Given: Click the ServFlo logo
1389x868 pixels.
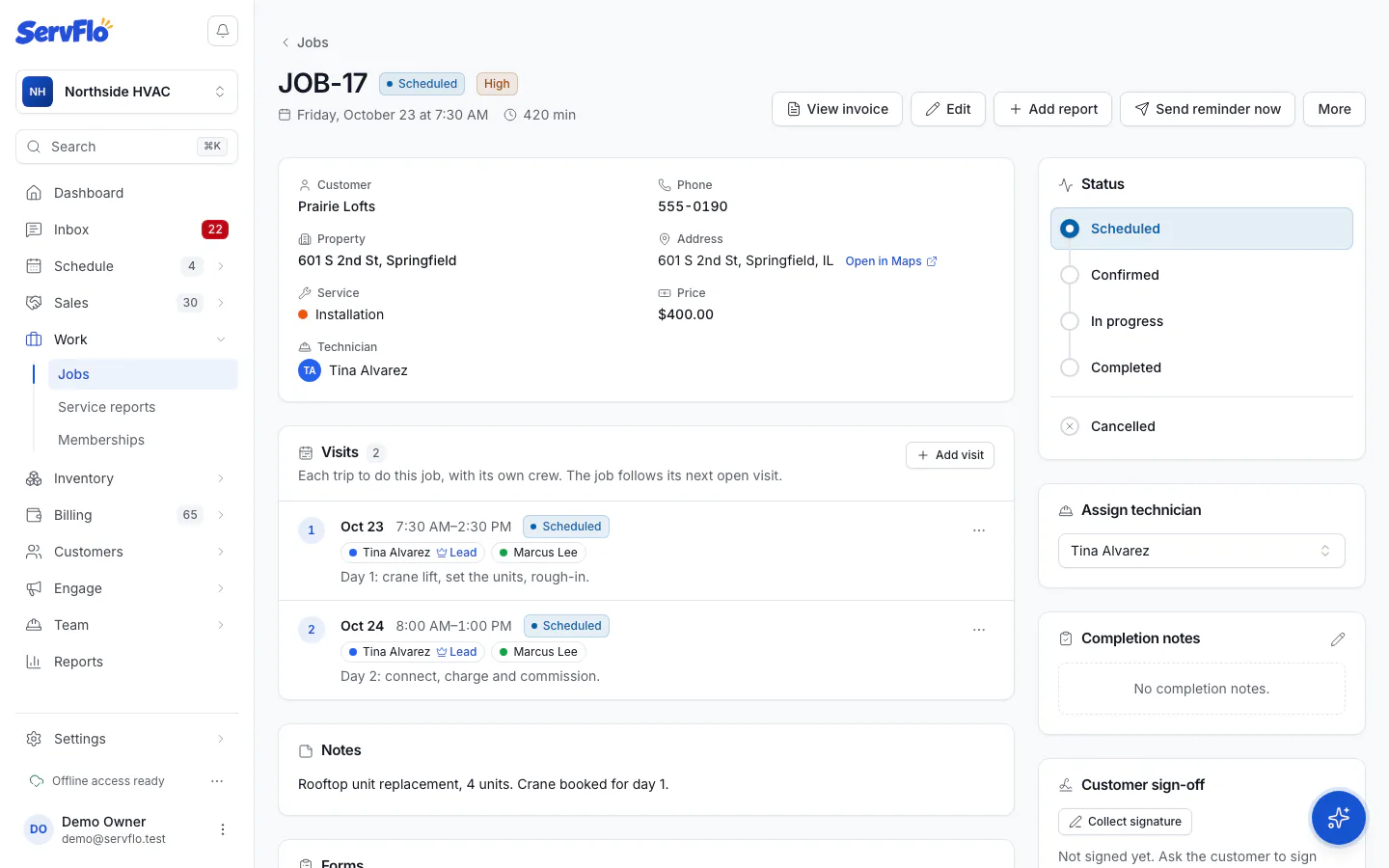Looking at the screenshot, I should tap(64, 31).
